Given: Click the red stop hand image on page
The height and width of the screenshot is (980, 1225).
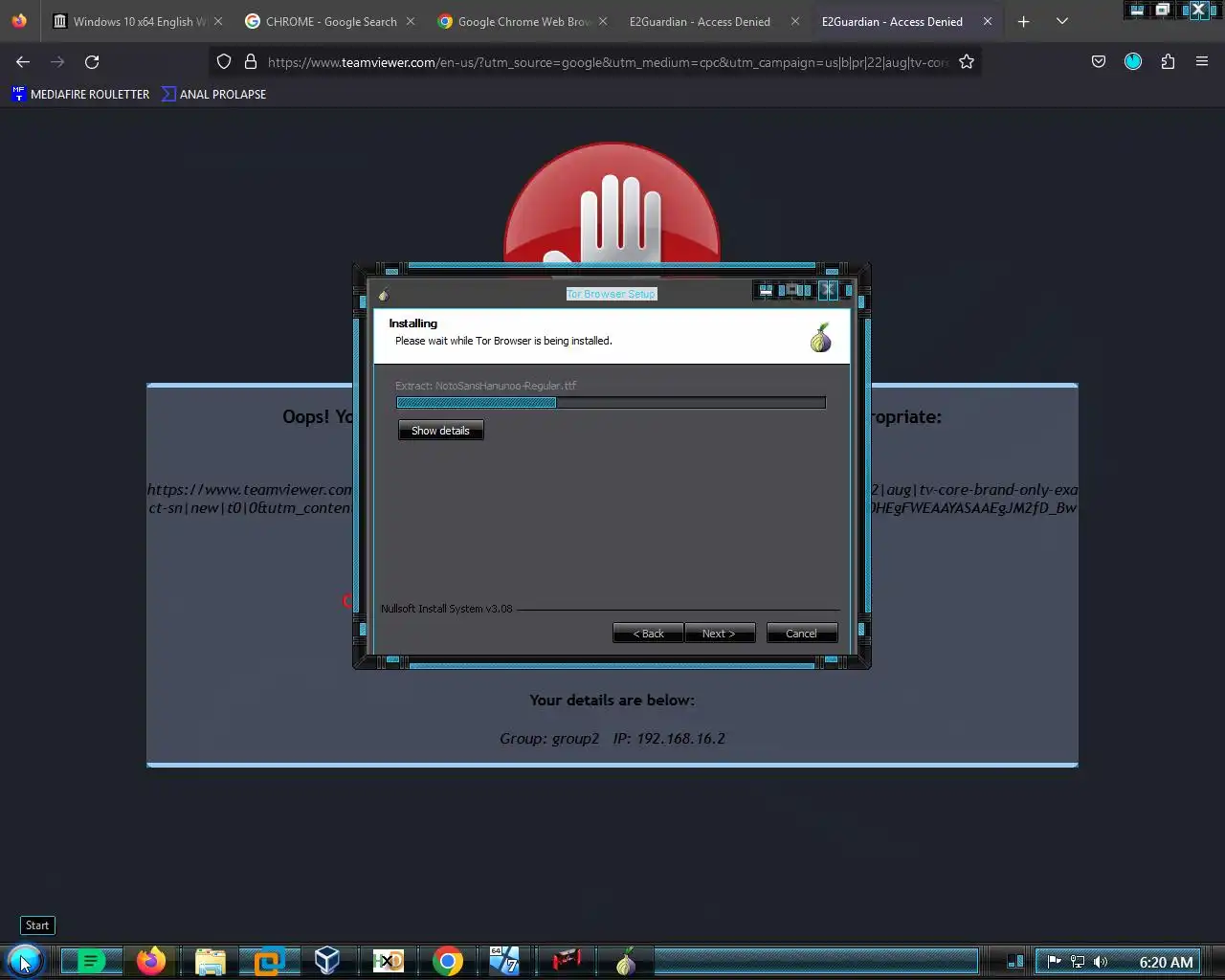Looking at the screenshot, I should [612, 204].
